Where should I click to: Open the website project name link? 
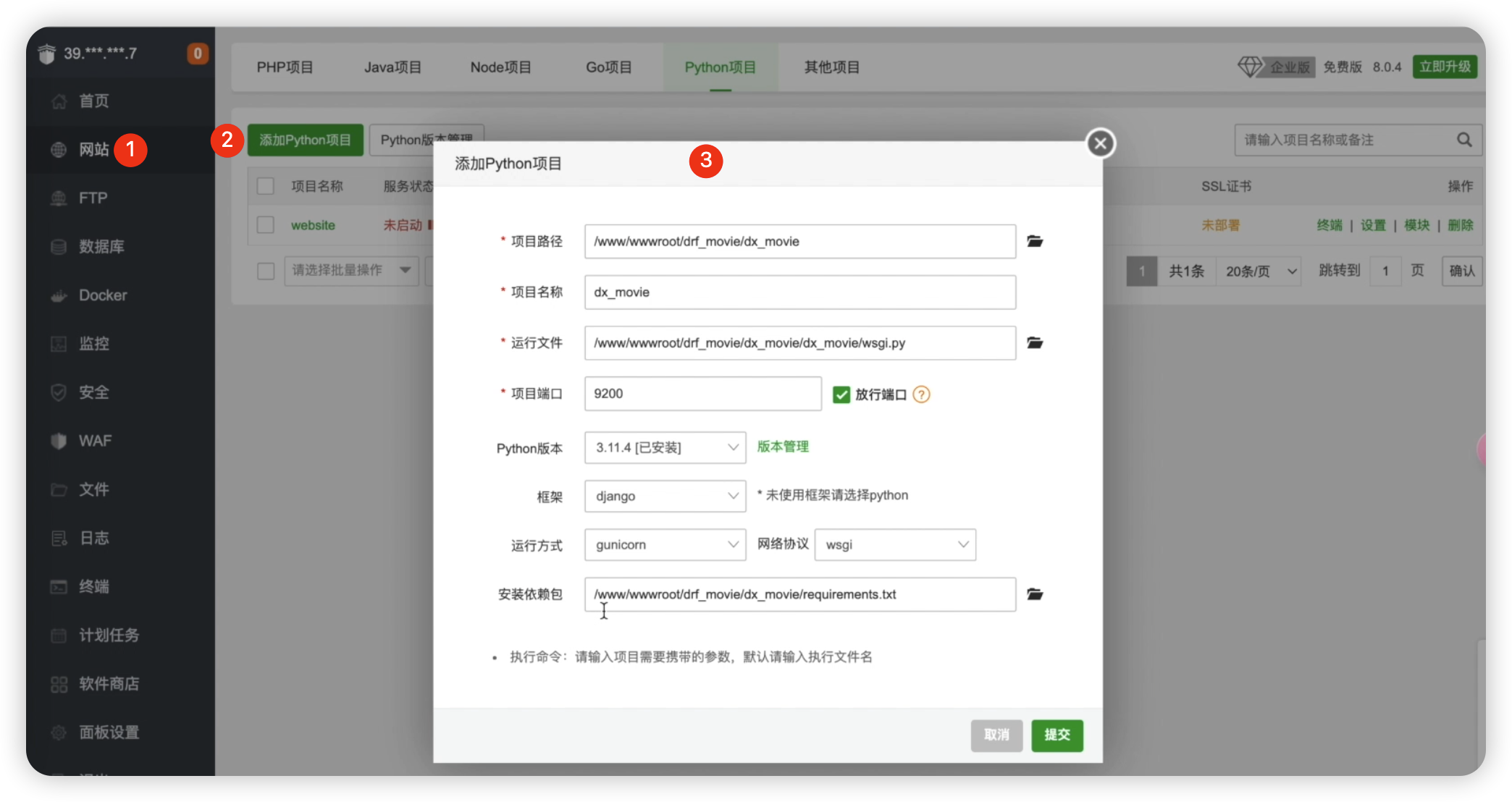(x=313, y=225)
